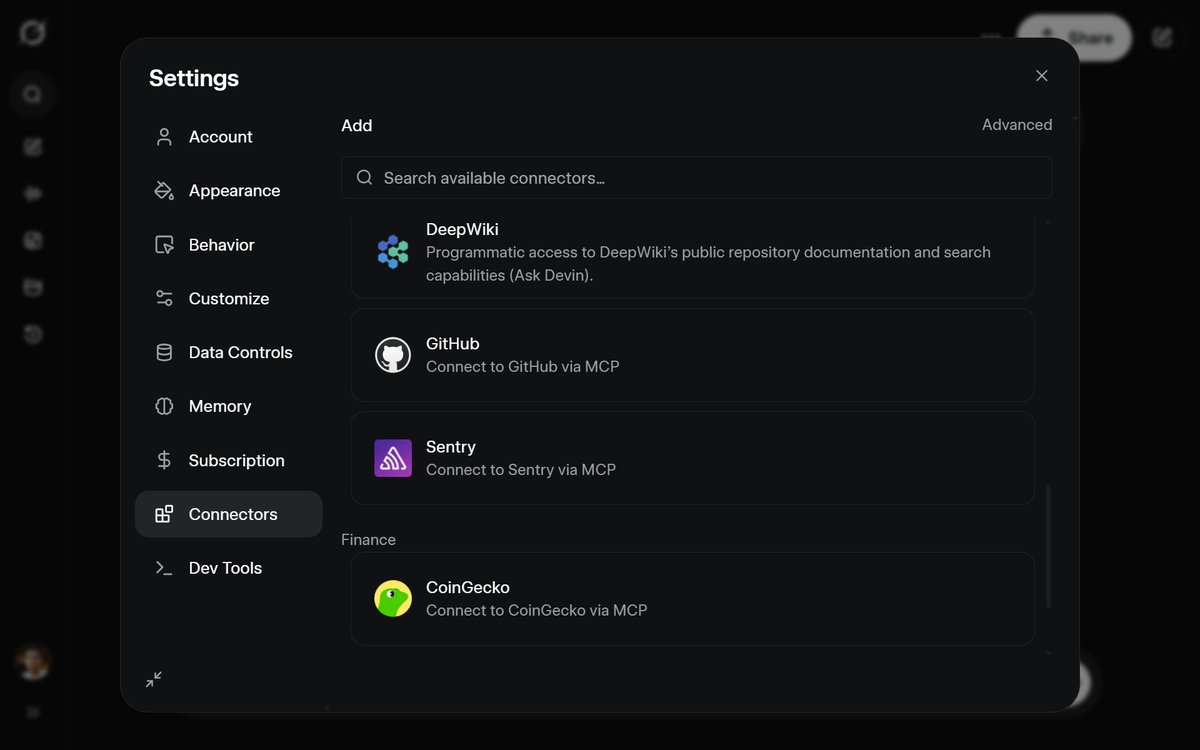Click the Search available connectors field

point(696,178)
